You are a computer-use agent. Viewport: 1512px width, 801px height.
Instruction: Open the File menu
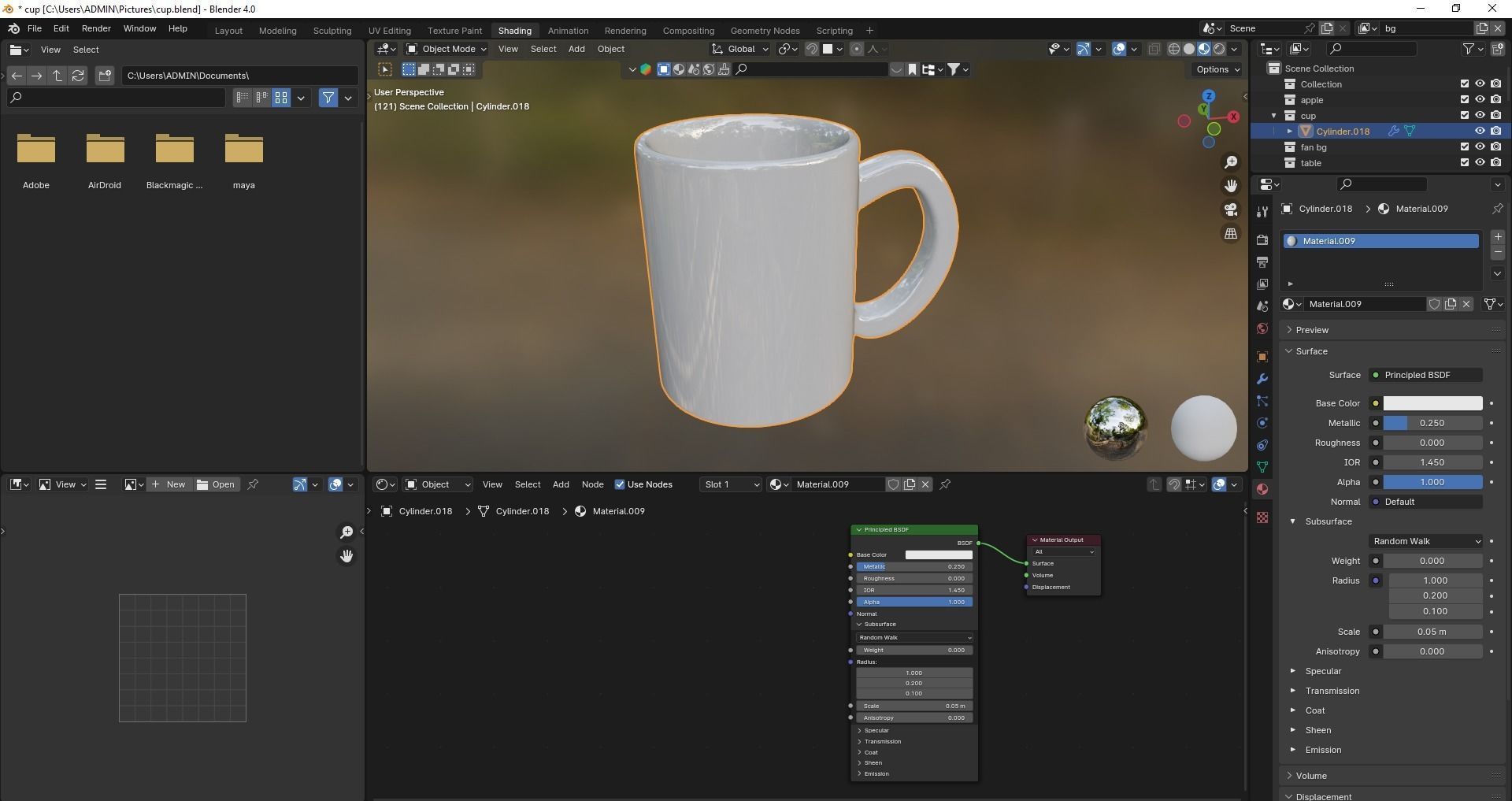[35, 28]
